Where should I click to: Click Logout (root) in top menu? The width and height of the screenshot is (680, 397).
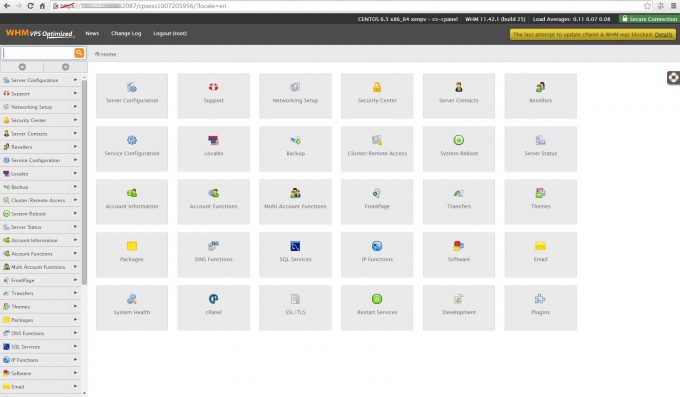[x=170, y=33]
